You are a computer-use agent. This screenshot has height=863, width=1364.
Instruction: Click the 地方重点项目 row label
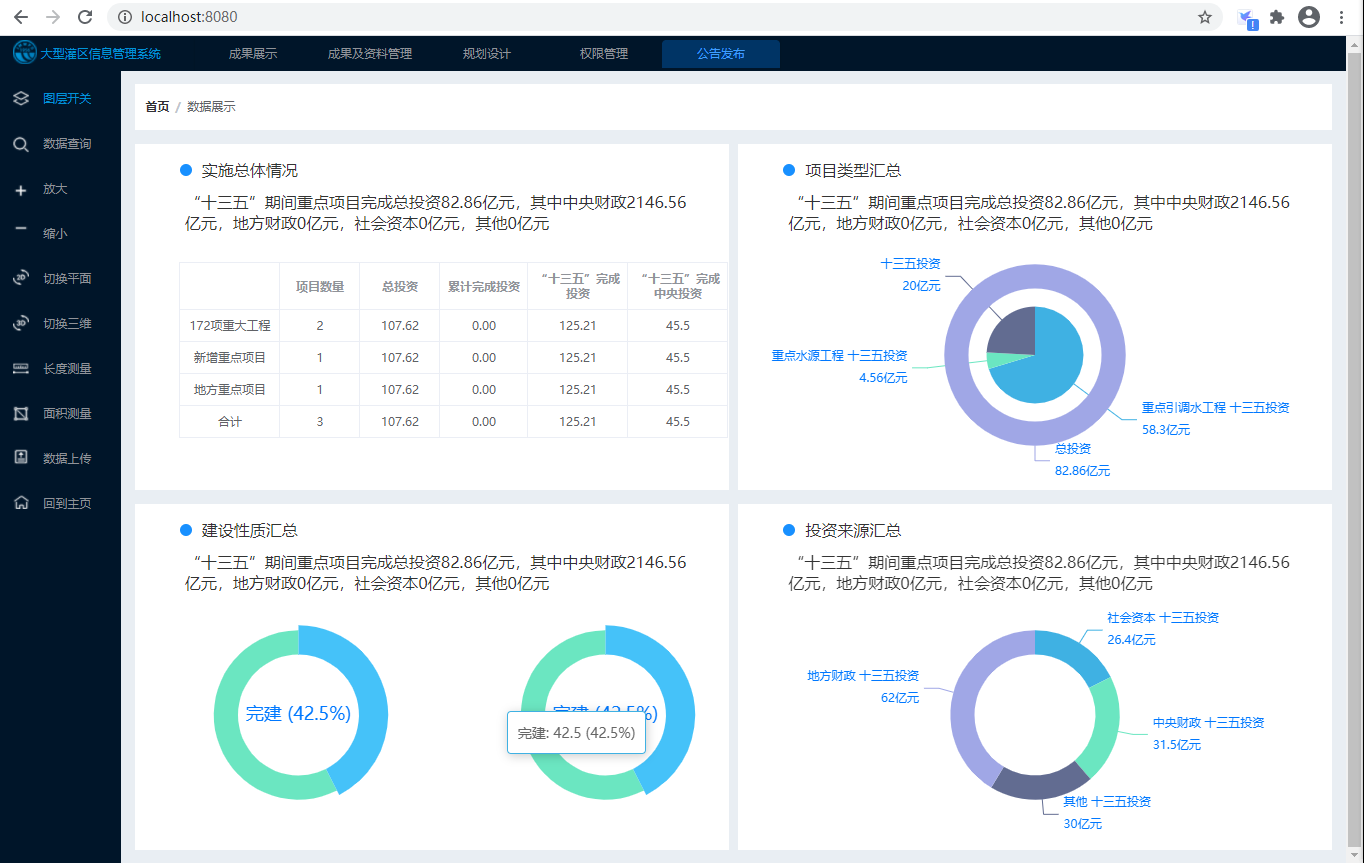pos(230,390)
